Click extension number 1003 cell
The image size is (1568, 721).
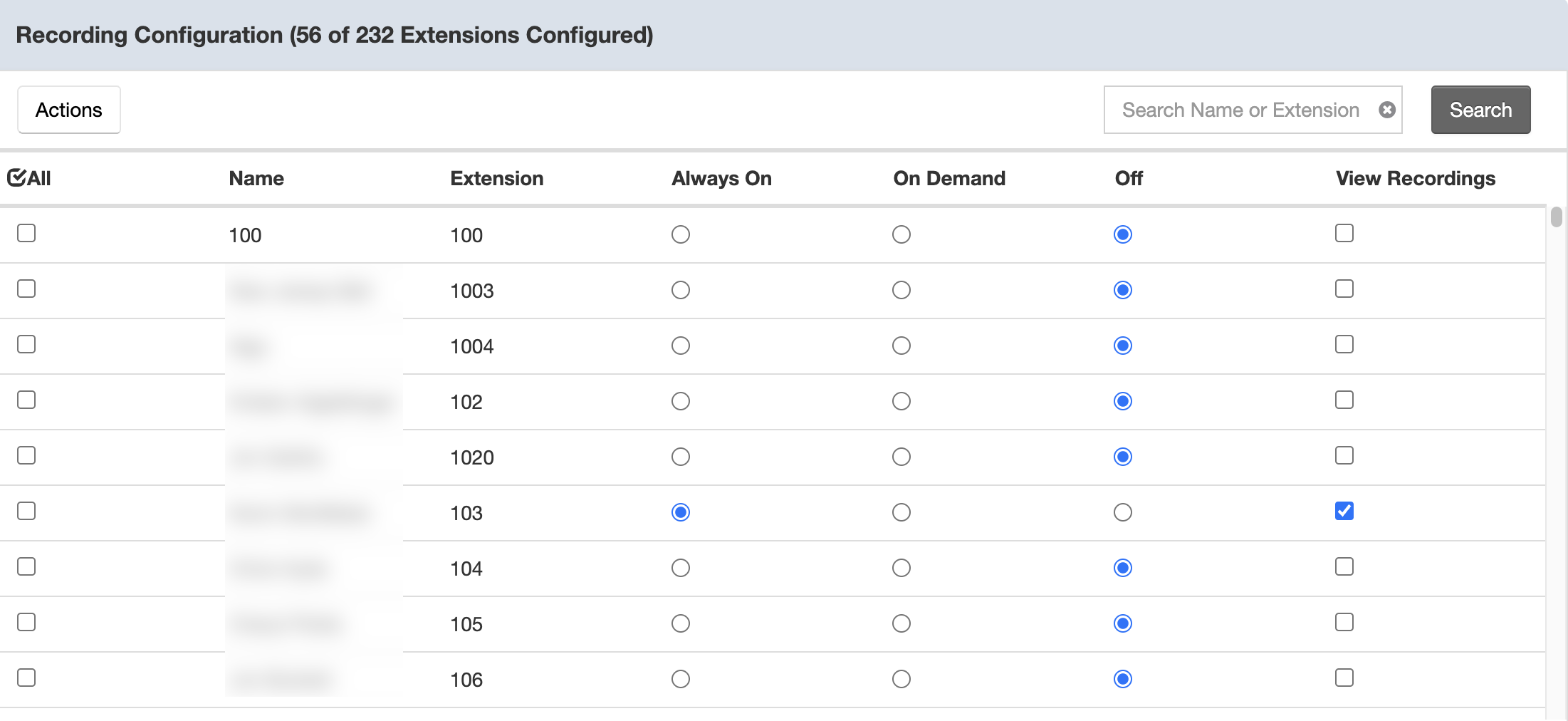[472, 291]
